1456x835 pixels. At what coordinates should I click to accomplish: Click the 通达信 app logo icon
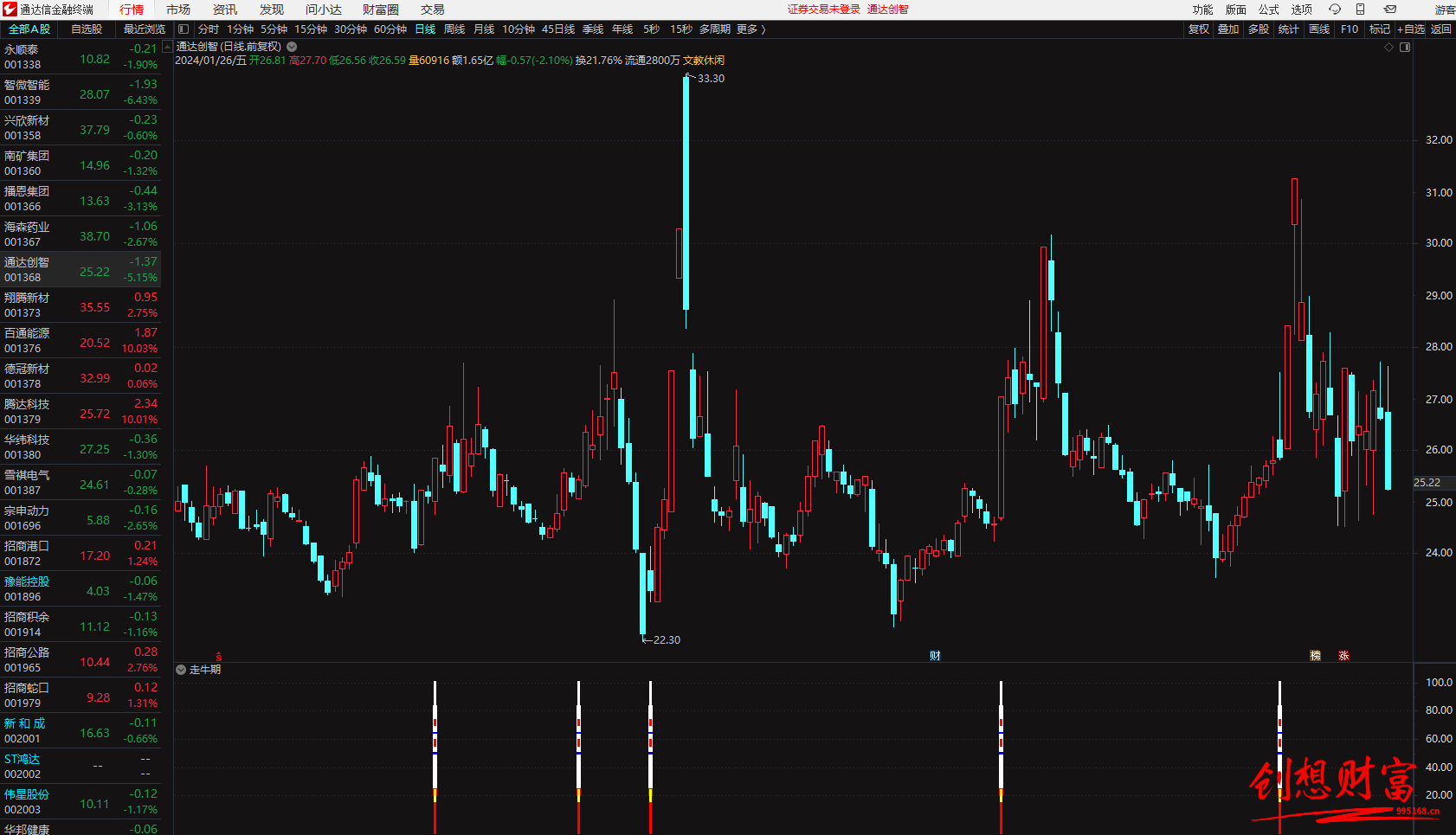click(10, 10)
